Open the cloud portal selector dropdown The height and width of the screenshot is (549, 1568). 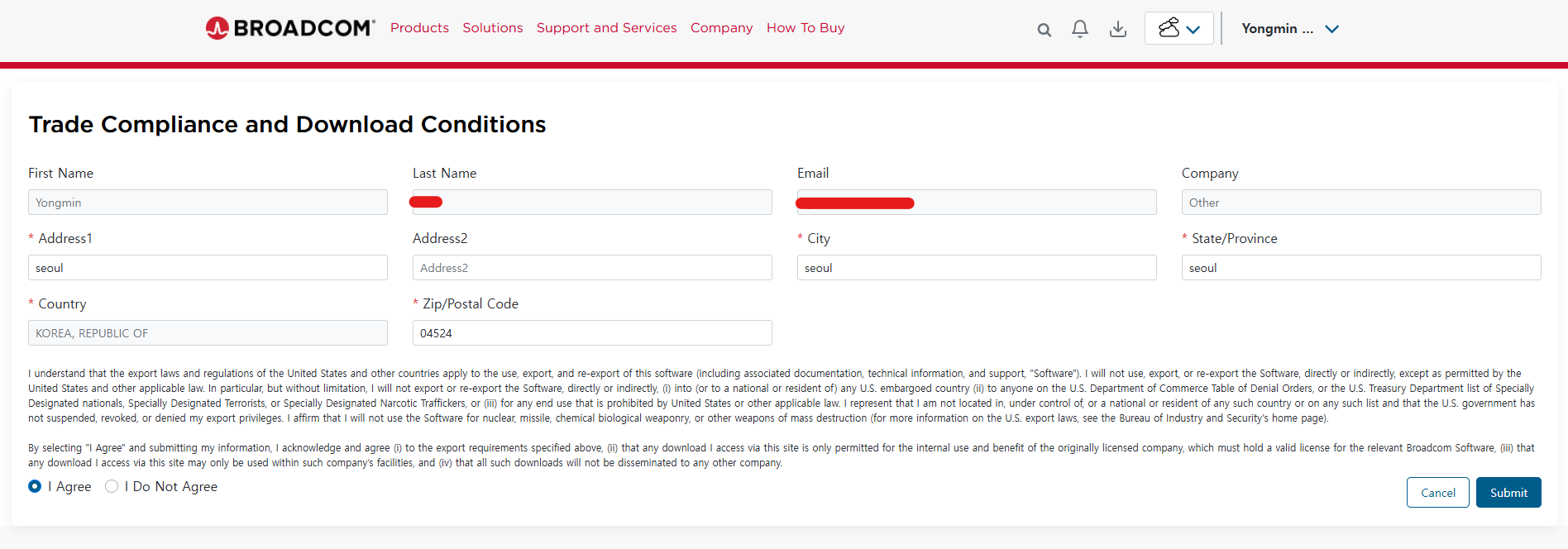click(1179, 28)
